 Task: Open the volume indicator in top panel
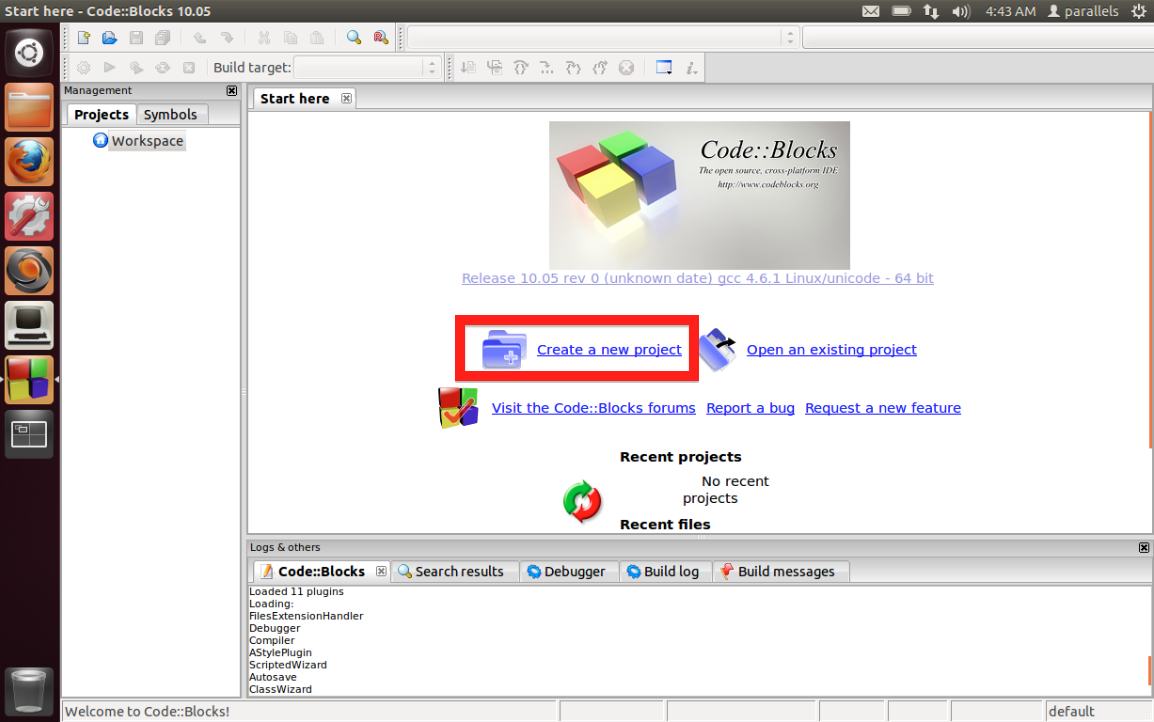(960, 11)
